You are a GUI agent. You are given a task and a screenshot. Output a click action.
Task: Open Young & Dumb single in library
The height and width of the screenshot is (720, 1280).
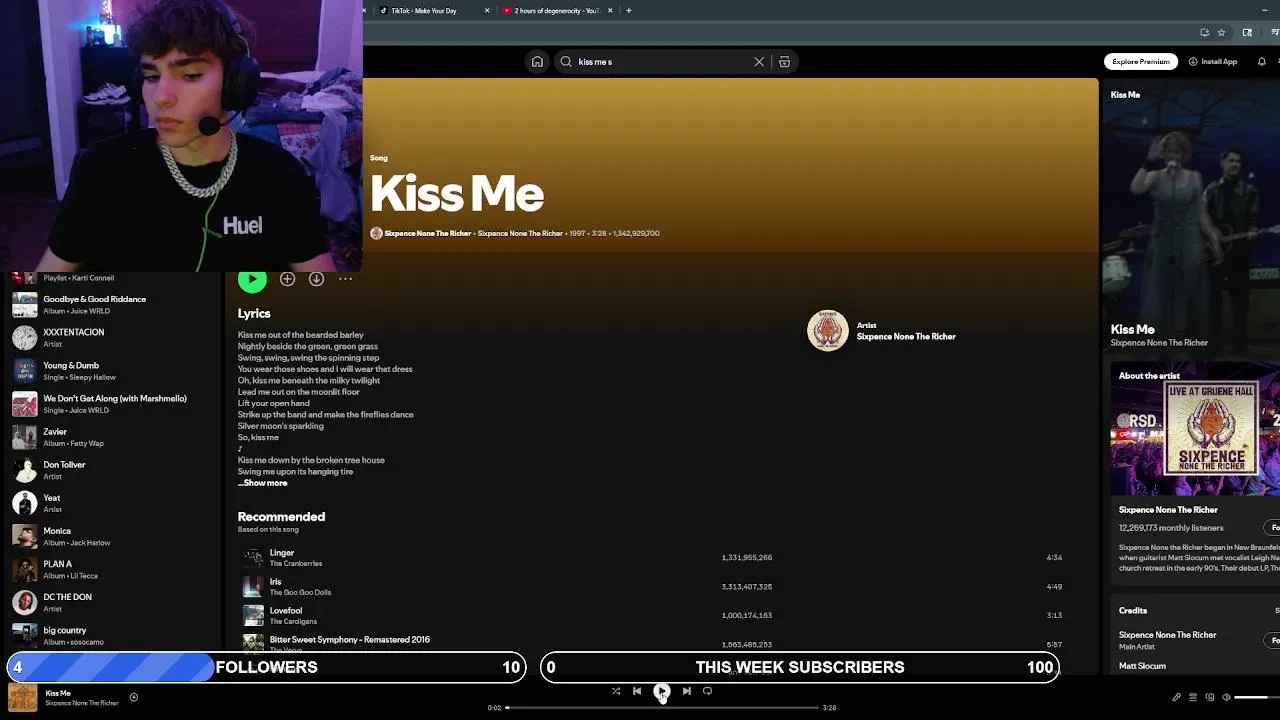pyautogui.click(x=110, y=371)
